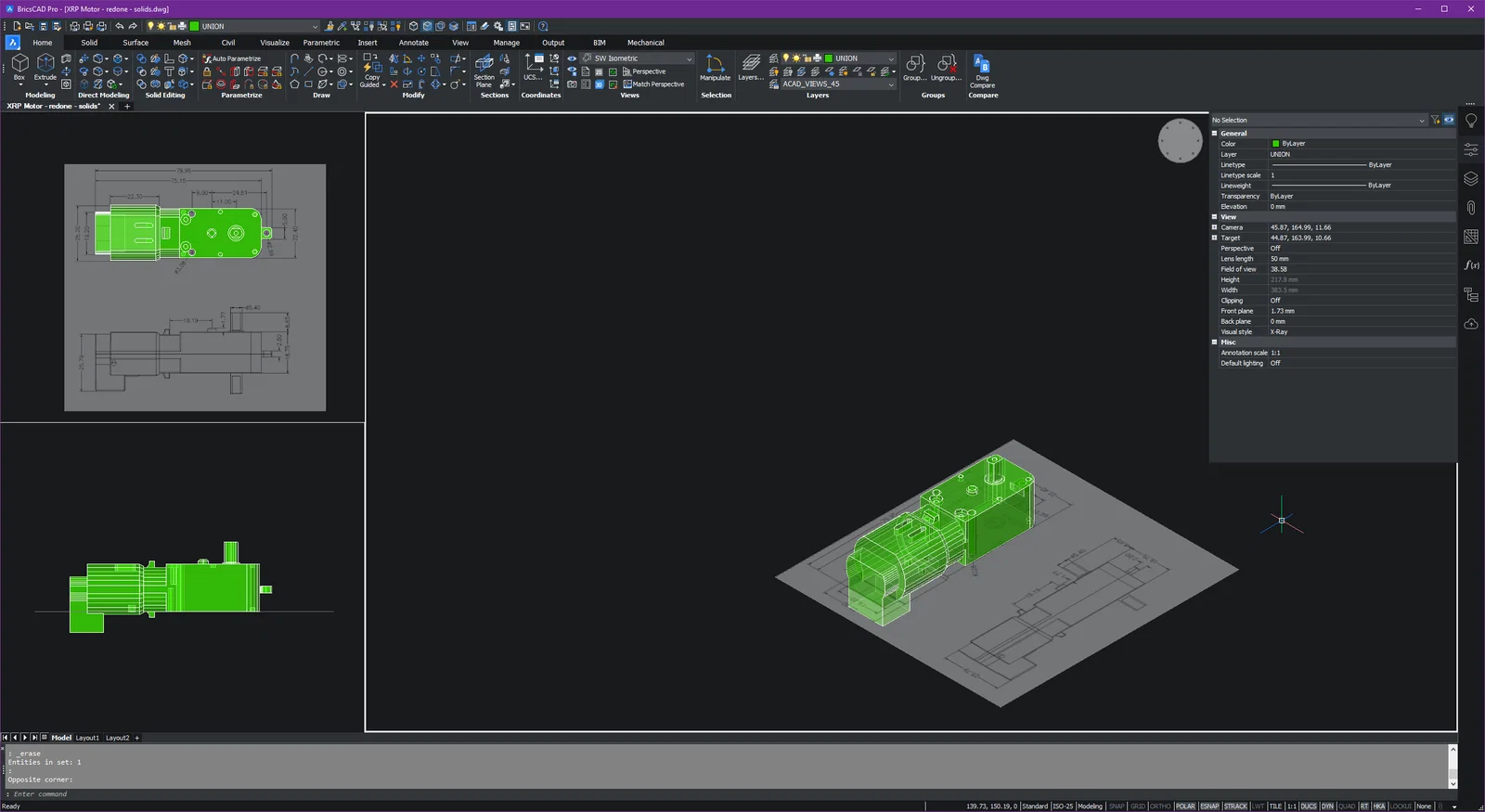Image resolution: width=1485 pixels, height=812 pixels.
Task: Open the Section Plane tool
Action: [x=484, y=71]
